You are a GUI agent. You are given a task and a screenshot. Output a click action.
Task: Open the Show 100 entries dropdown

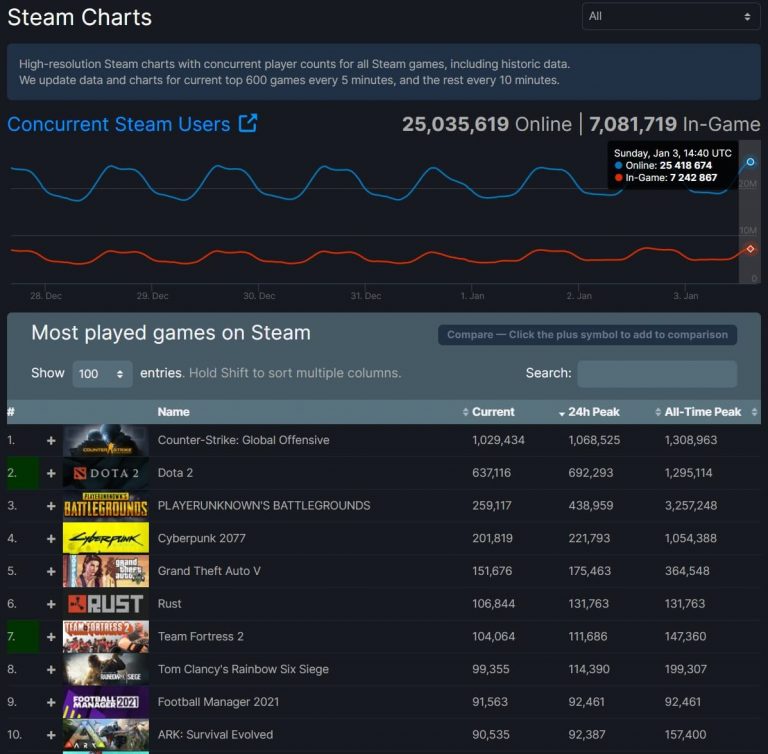102,374
